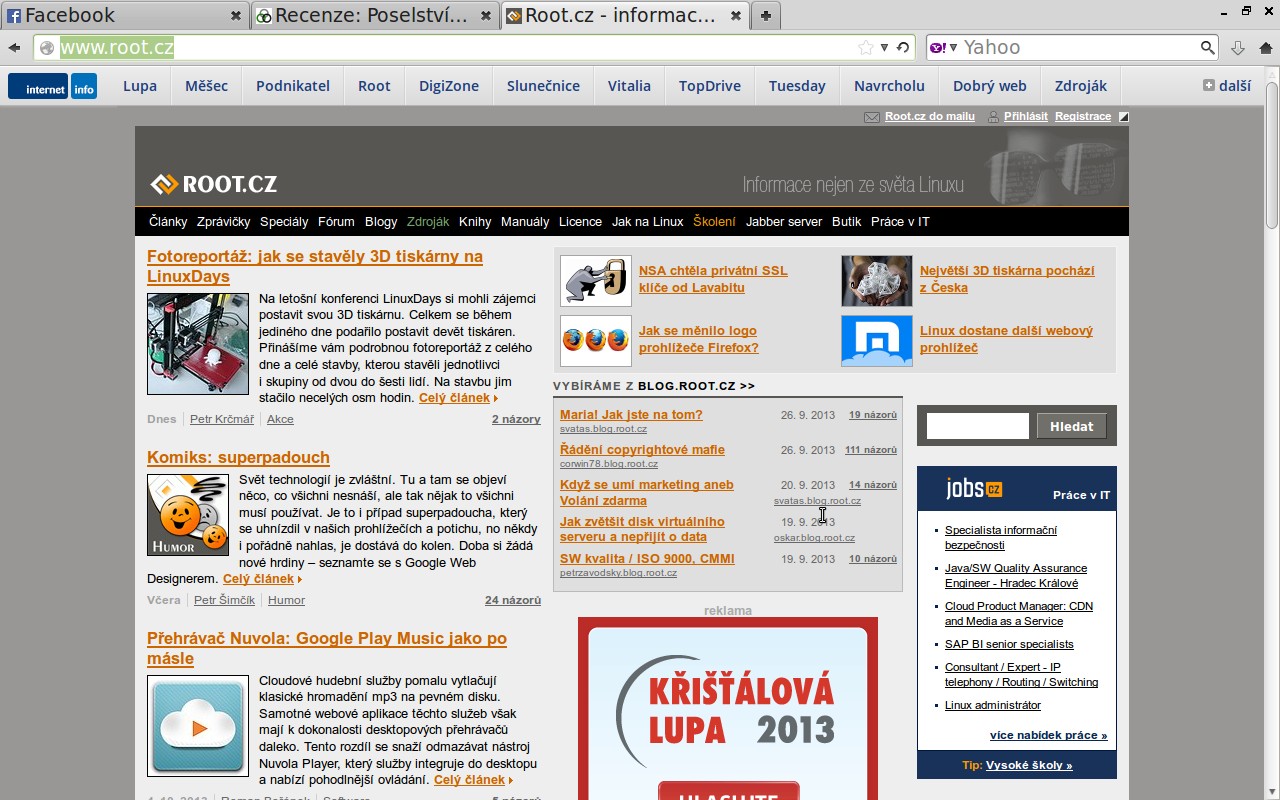
Task: Click the search magnifier icon in Yahoo box
Action: coord(1208,47)
